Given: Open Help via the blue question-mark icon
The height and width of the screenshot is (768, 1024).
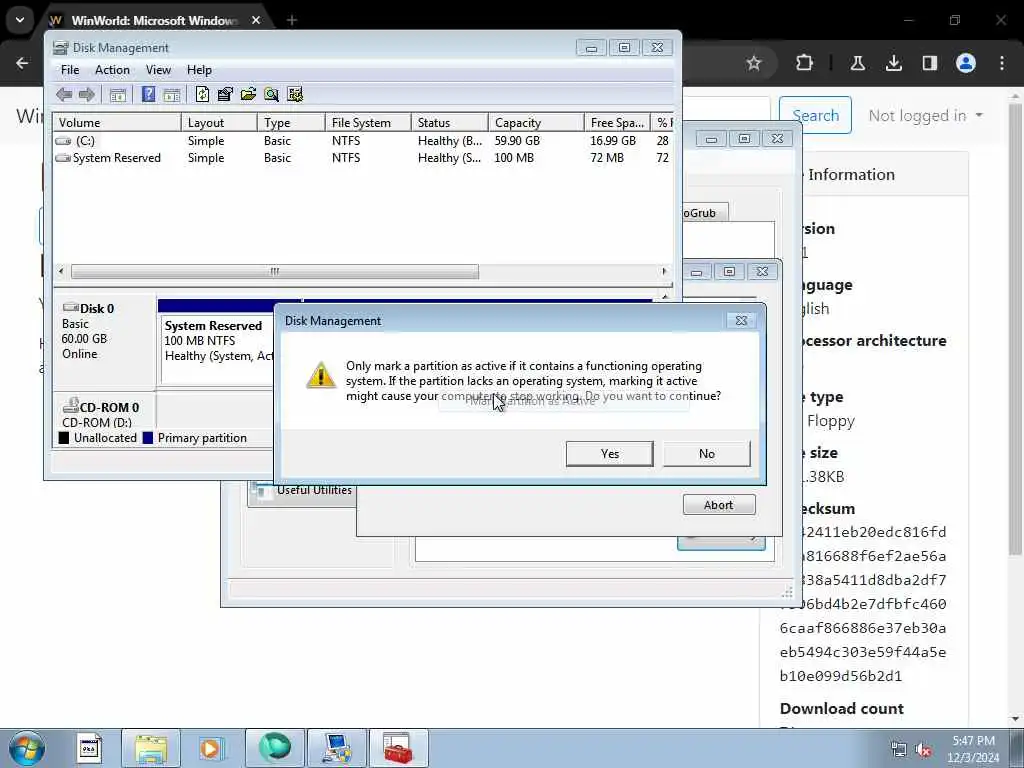Looking at the screenshot, I should pyautogui.click(x=148, y=95).
